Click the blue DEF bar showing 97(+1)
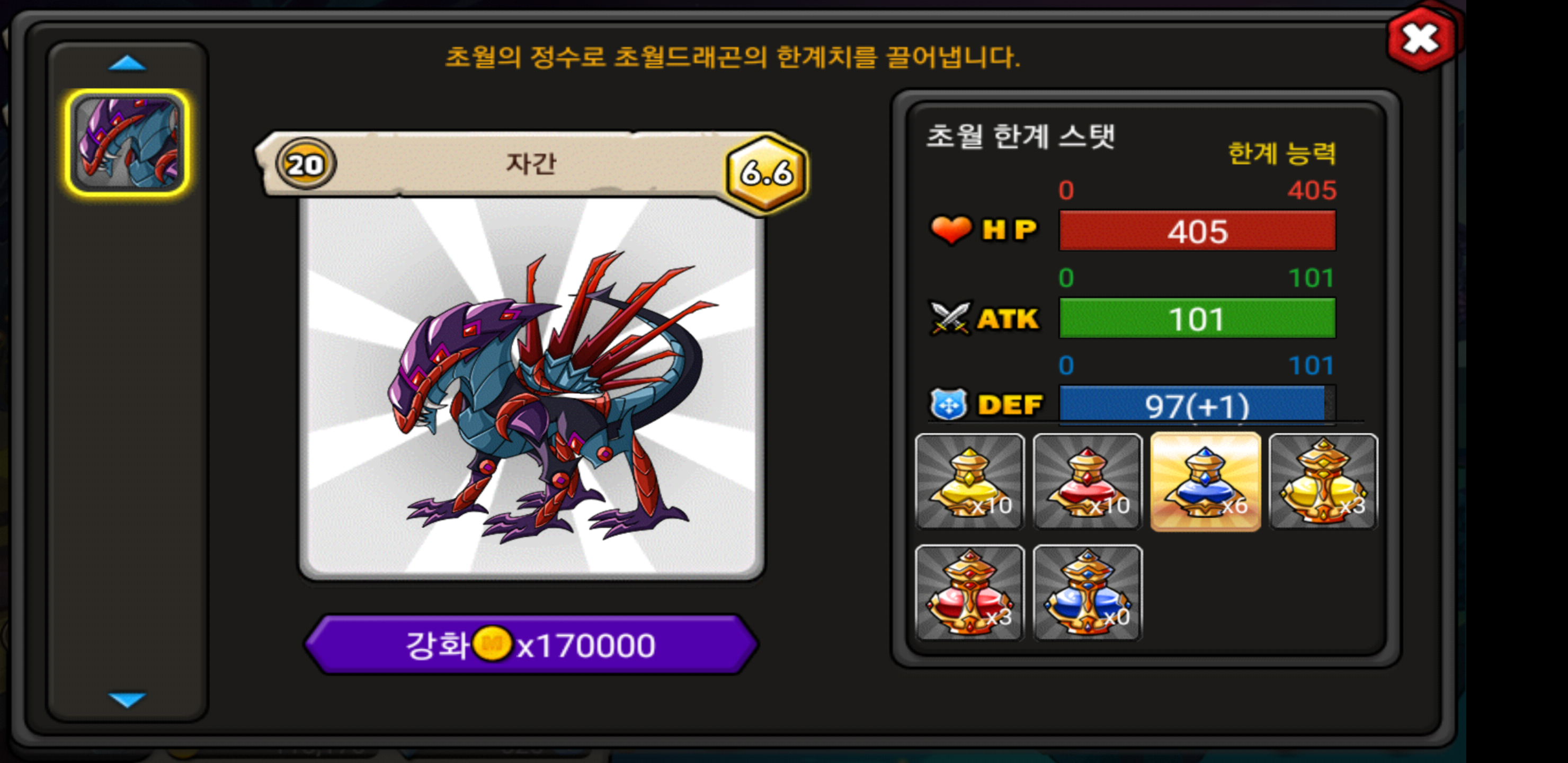1568x763 pixels. pyautogui.click(x=1197, y=404)
